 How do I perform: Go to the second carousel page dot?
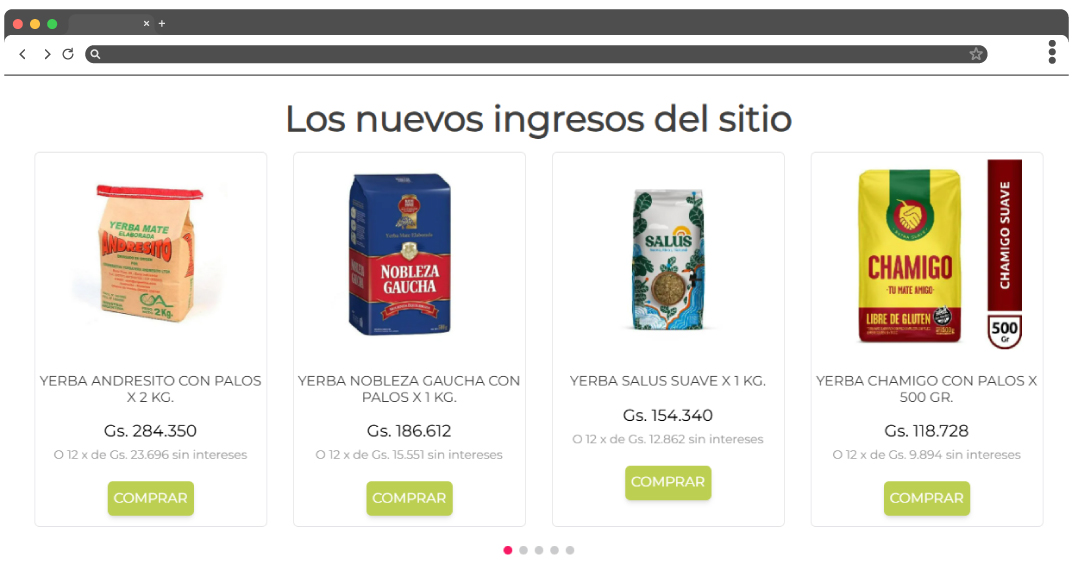(523, 550)
